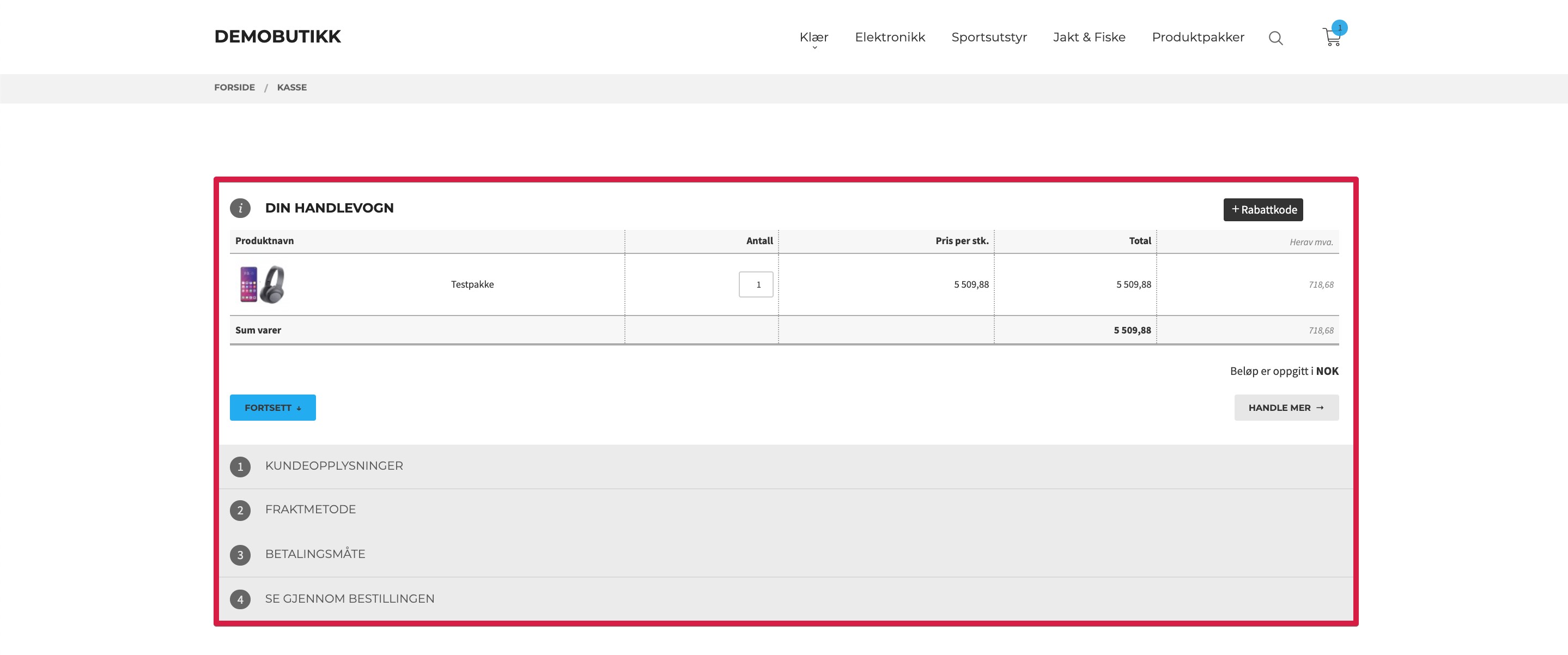Open the Produktpakker category
This screenshot has height=655, width=1568.
click(x=1198, y=37)
